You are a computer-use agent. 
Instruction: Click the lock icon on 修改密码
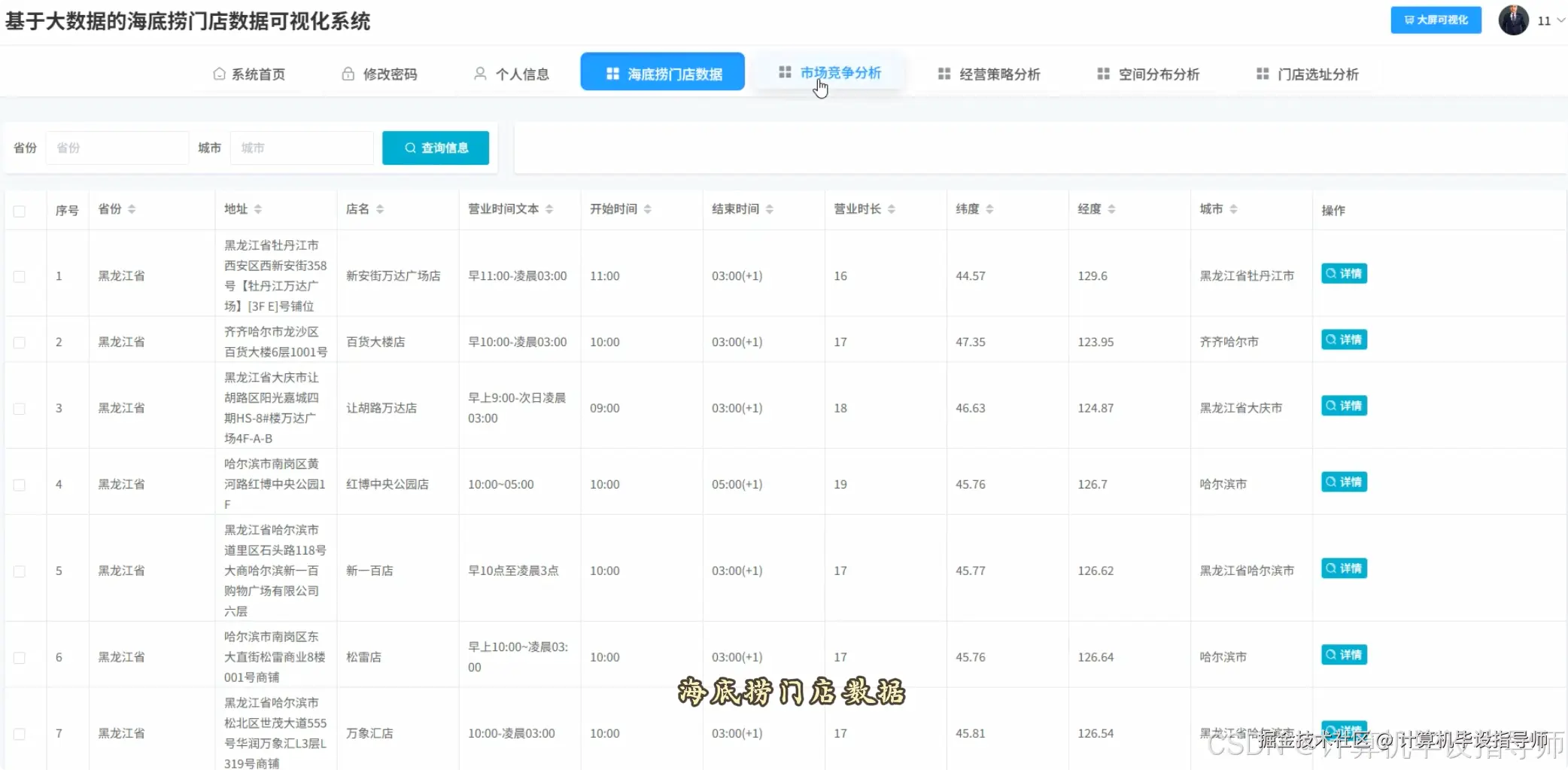pos(347,73)
